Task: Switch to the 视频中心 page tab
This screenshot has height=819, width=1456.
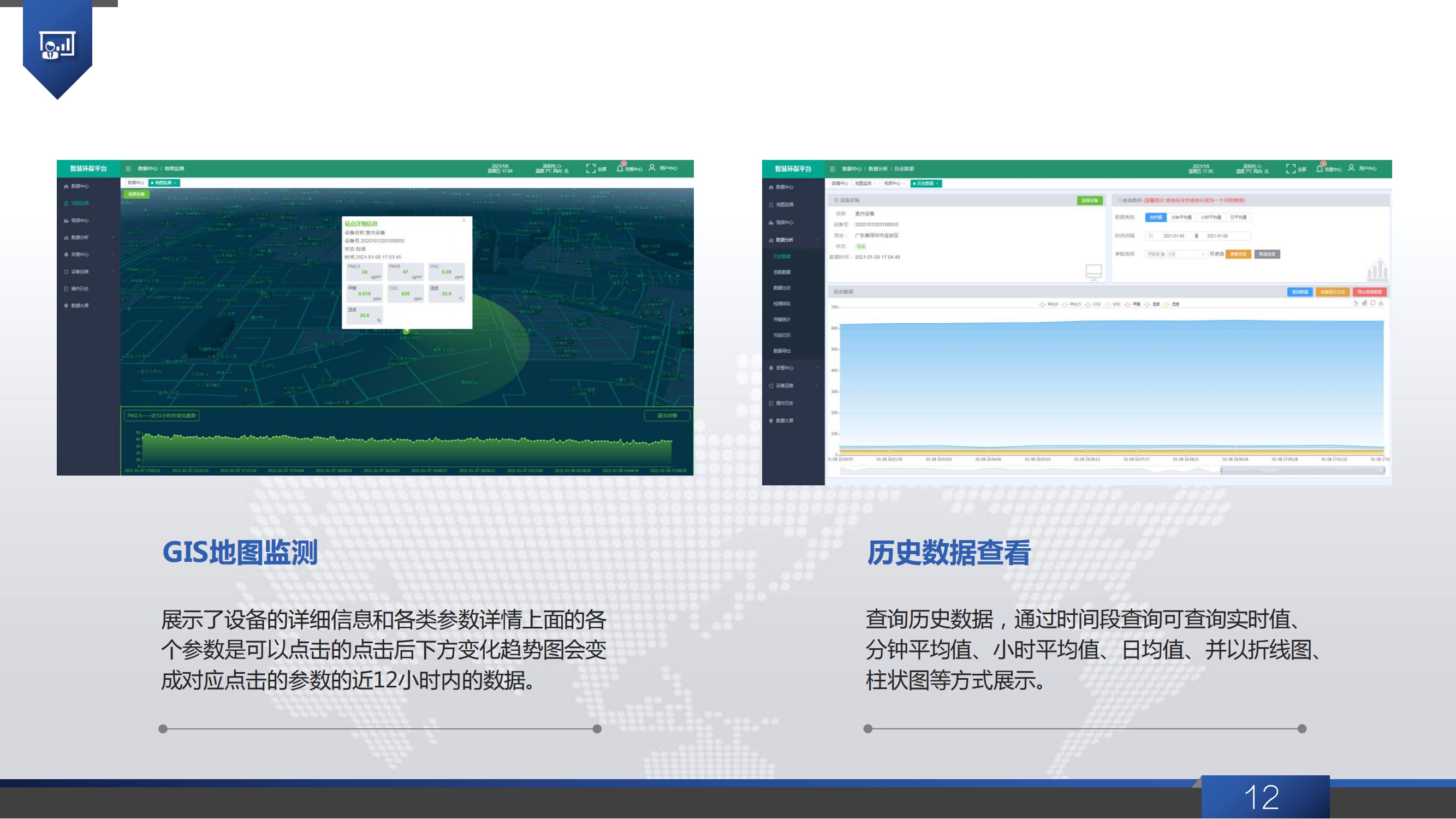Action: click(893, 183)
